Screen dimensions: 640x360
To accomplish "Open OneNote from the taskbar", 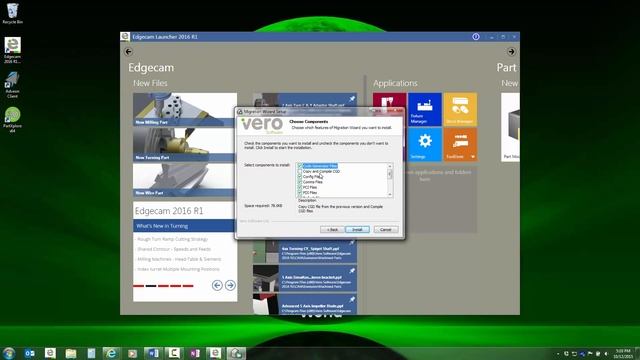I will click(195, 353).
